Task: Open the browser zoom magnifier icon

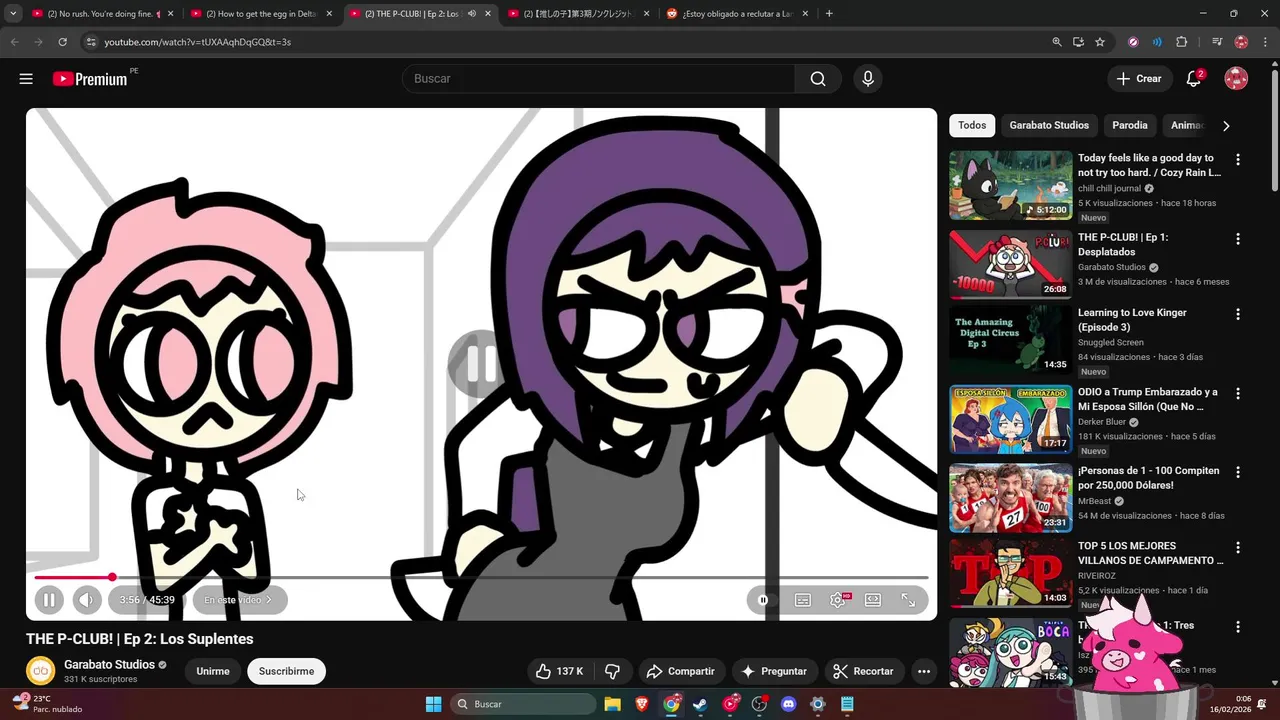Action: 1057,42
